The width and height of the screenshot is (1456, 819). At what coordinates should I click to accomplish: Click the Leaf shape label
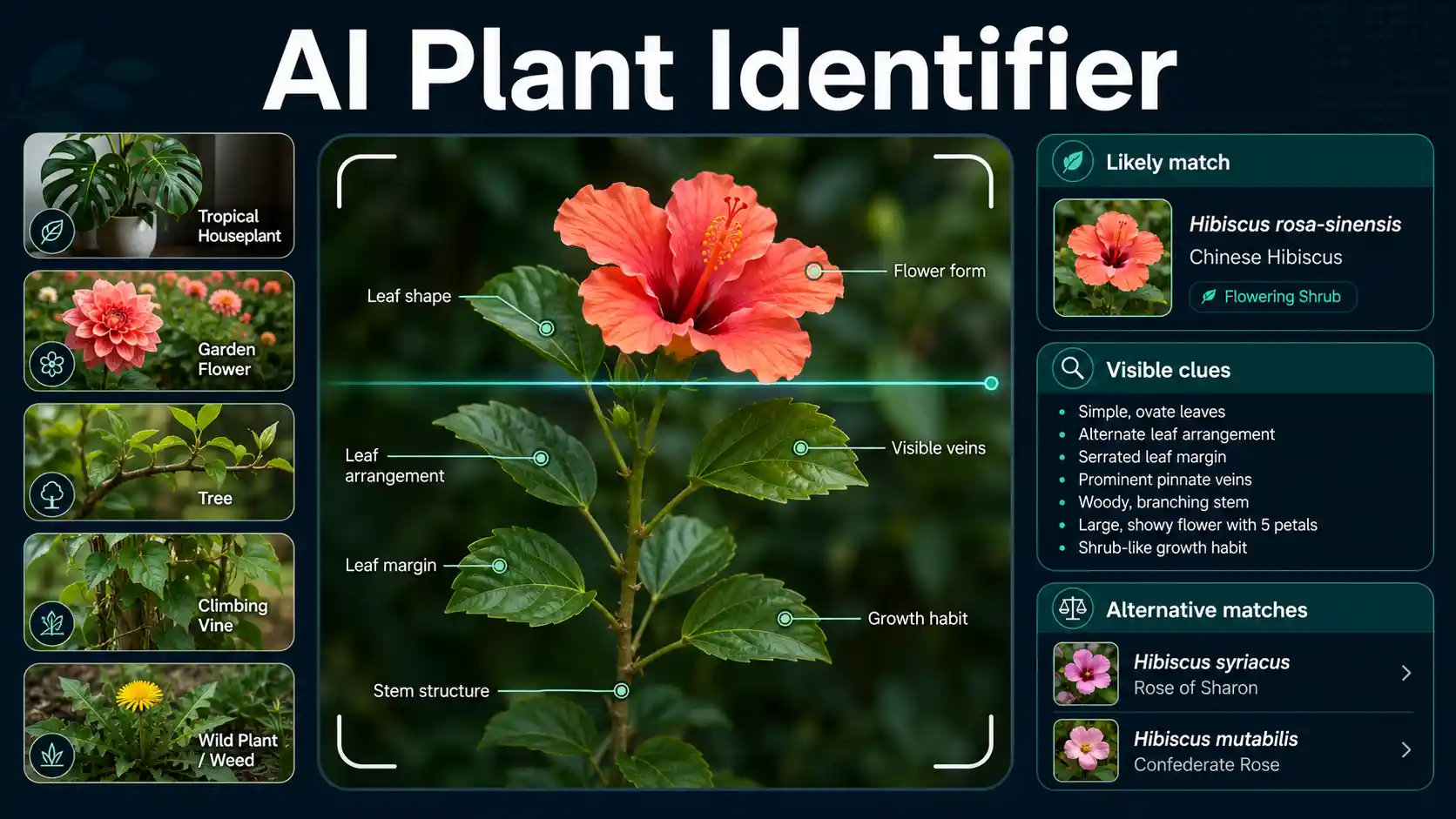408,297
